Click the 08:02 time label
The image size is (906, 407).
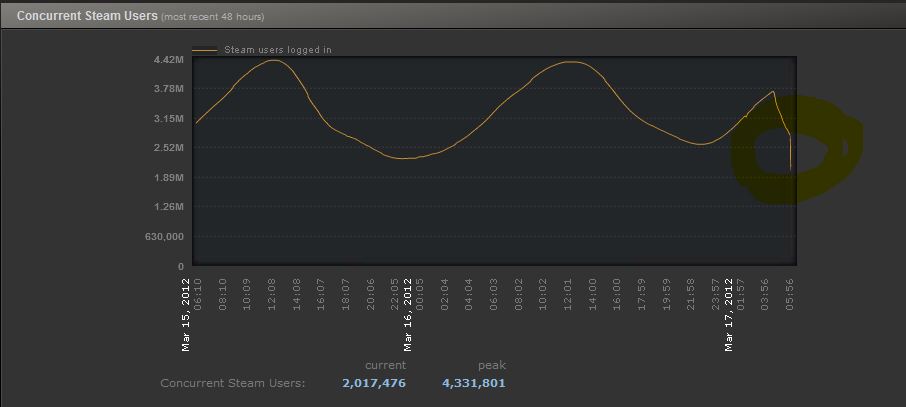(x=518, y=295)
